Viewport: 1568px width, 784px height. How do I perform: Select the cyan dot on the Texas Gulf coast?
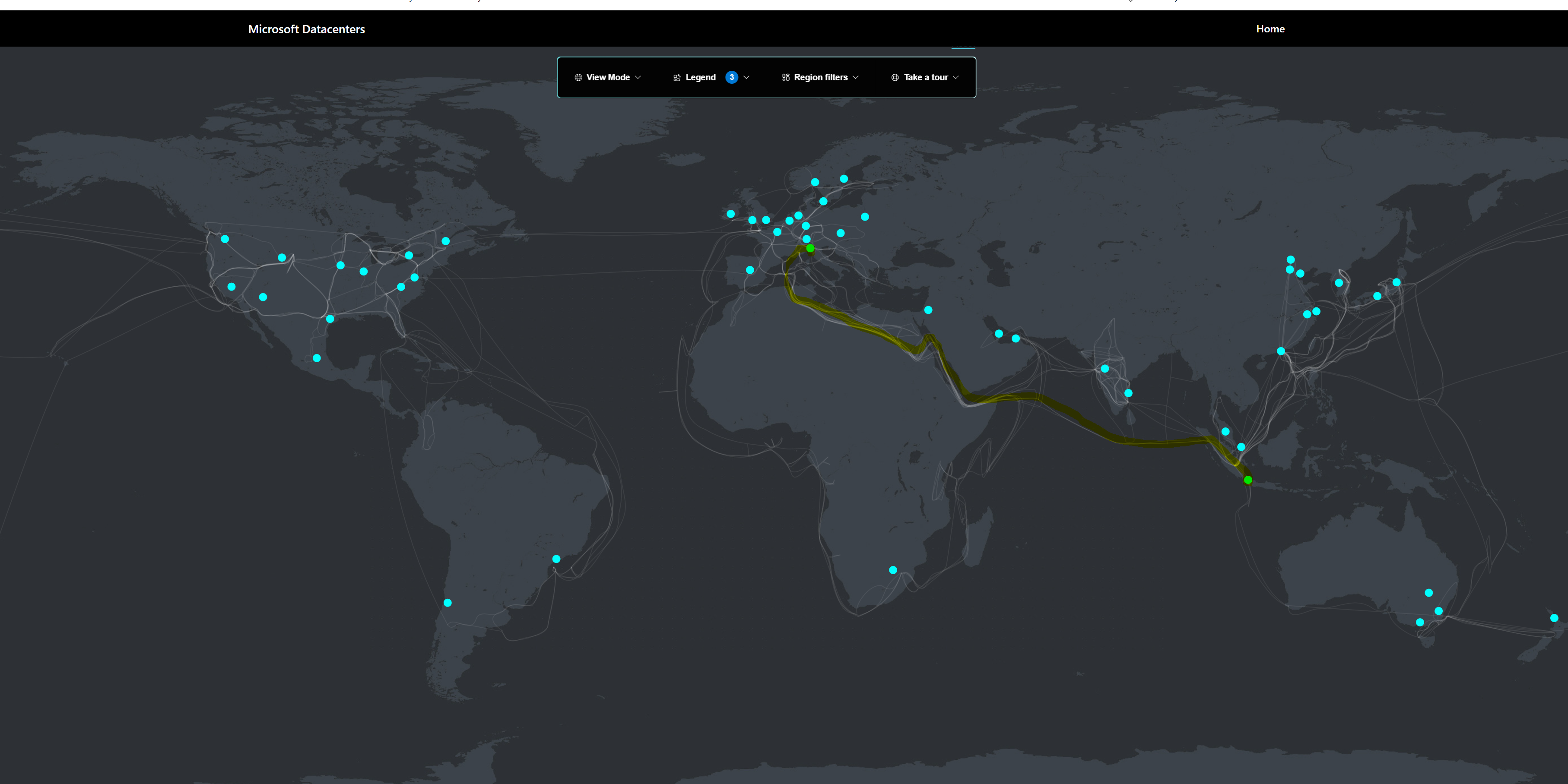(330, 319)
